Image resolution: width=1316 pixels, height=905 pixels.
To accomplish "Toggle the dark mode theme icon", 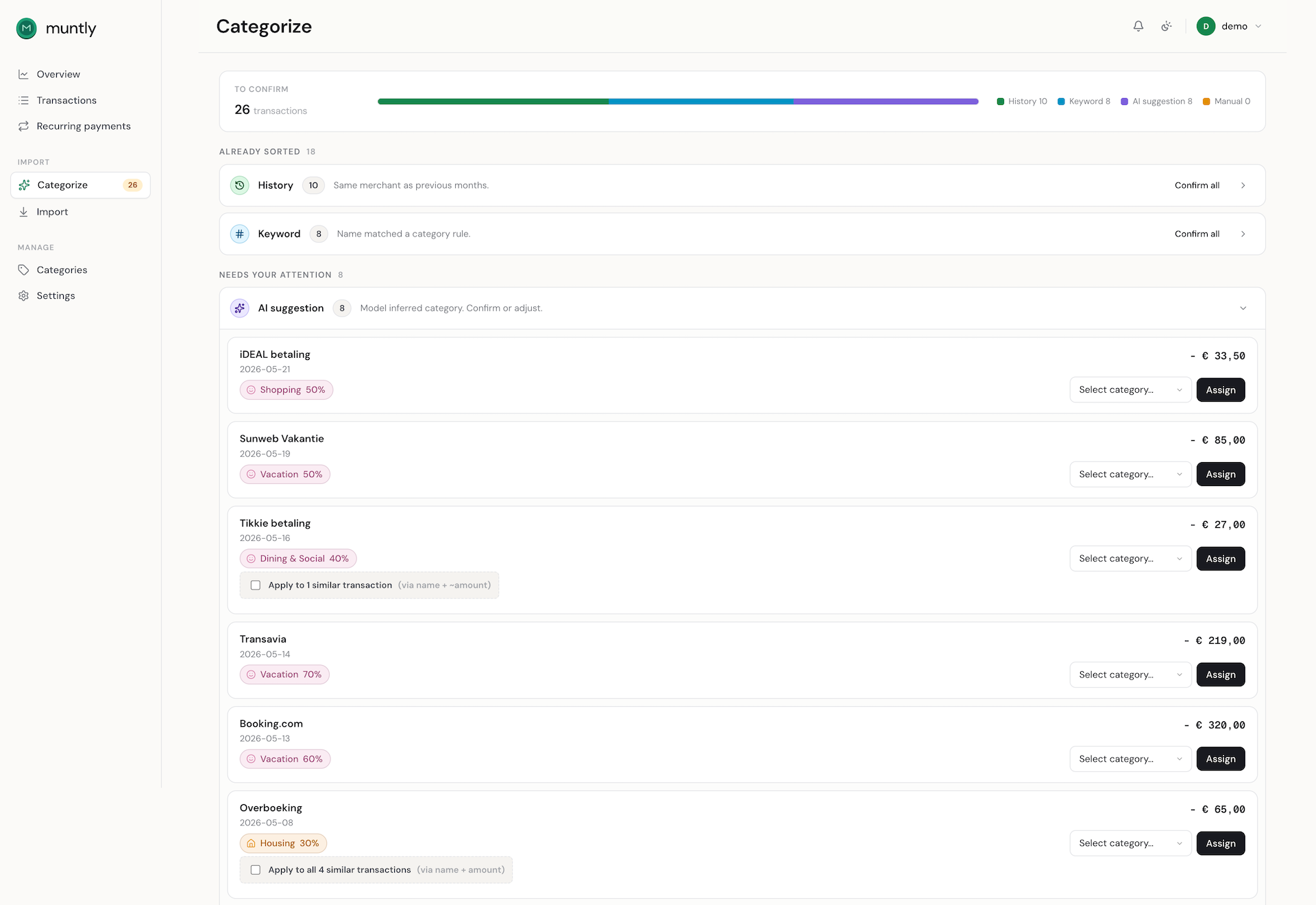I will (1167, 26).
